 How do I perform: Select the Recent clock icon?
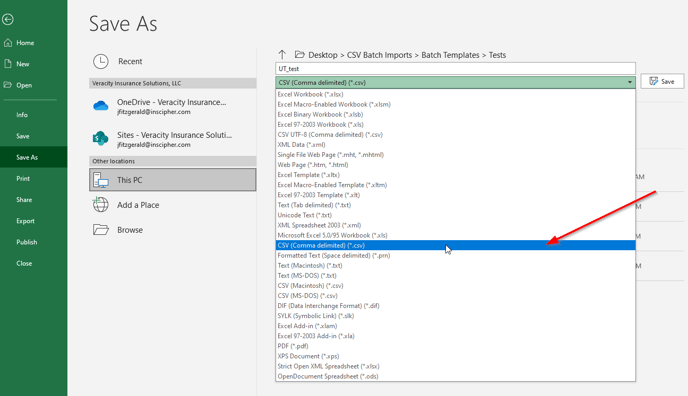tap(101, 61)
